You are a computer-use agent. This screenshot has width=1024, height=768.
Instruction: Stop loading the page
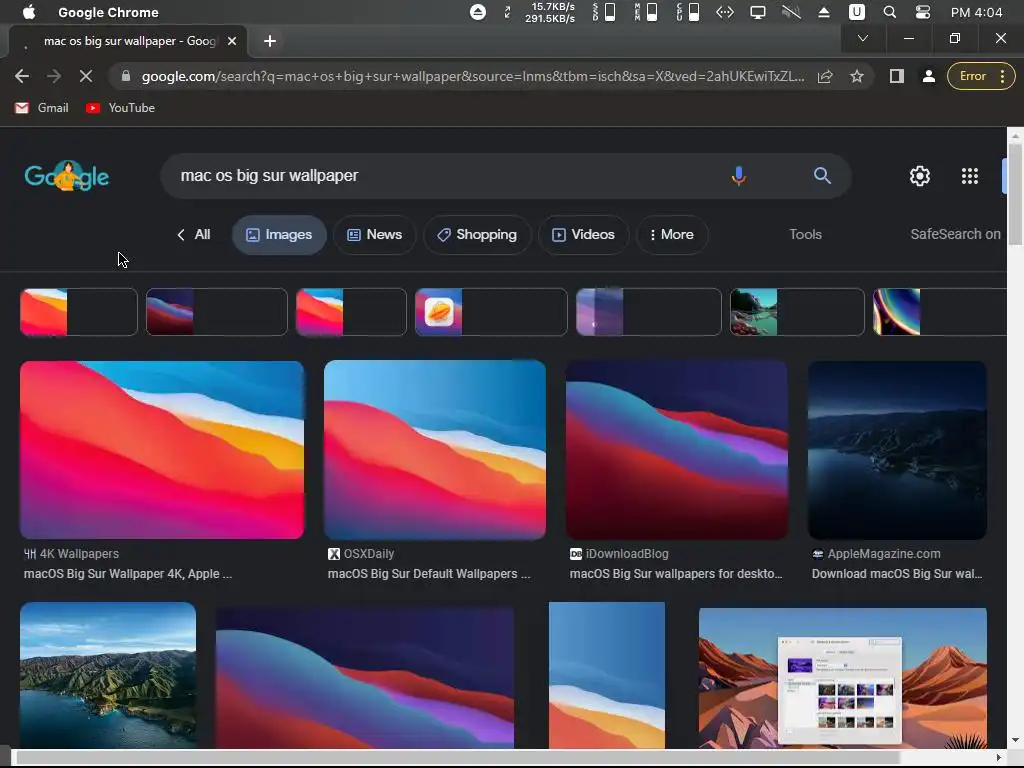(86, 76)
